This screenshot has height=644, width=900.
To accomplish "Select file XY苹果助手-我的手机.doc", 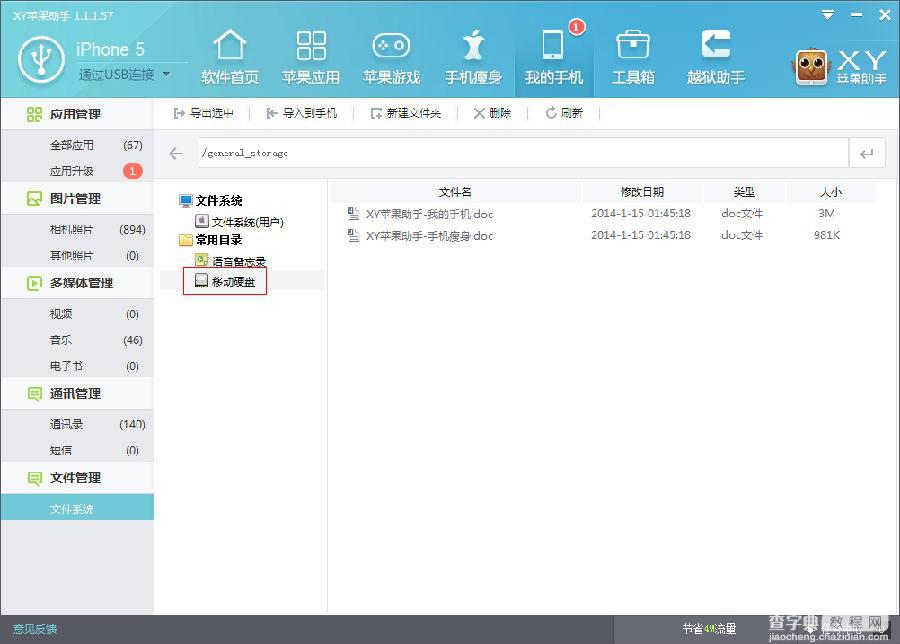I will click(x=429, y=214).
